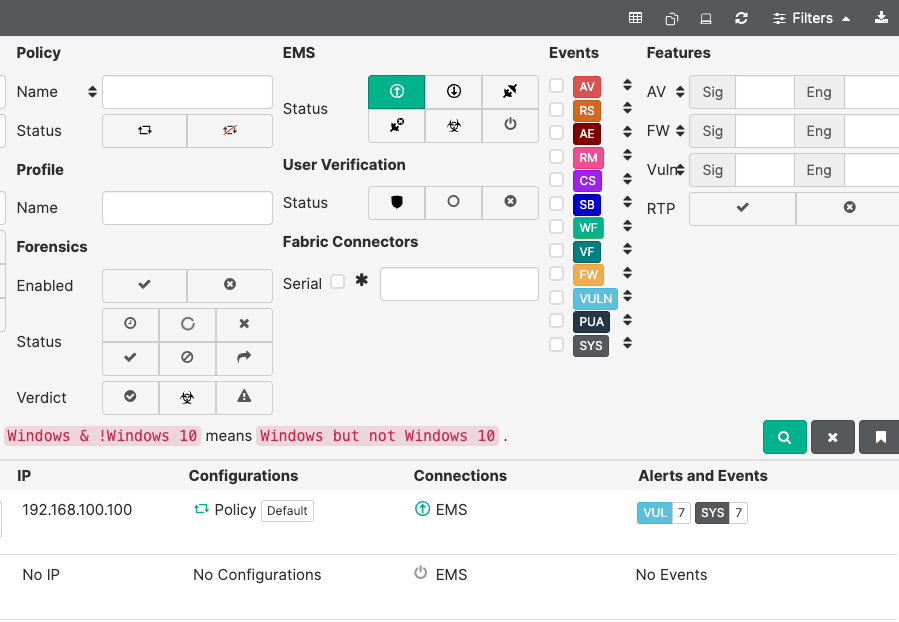Viewport: 899px width, 622px height.
Task: Check the SB events checkbox
Action: click(x=556, y=203)
